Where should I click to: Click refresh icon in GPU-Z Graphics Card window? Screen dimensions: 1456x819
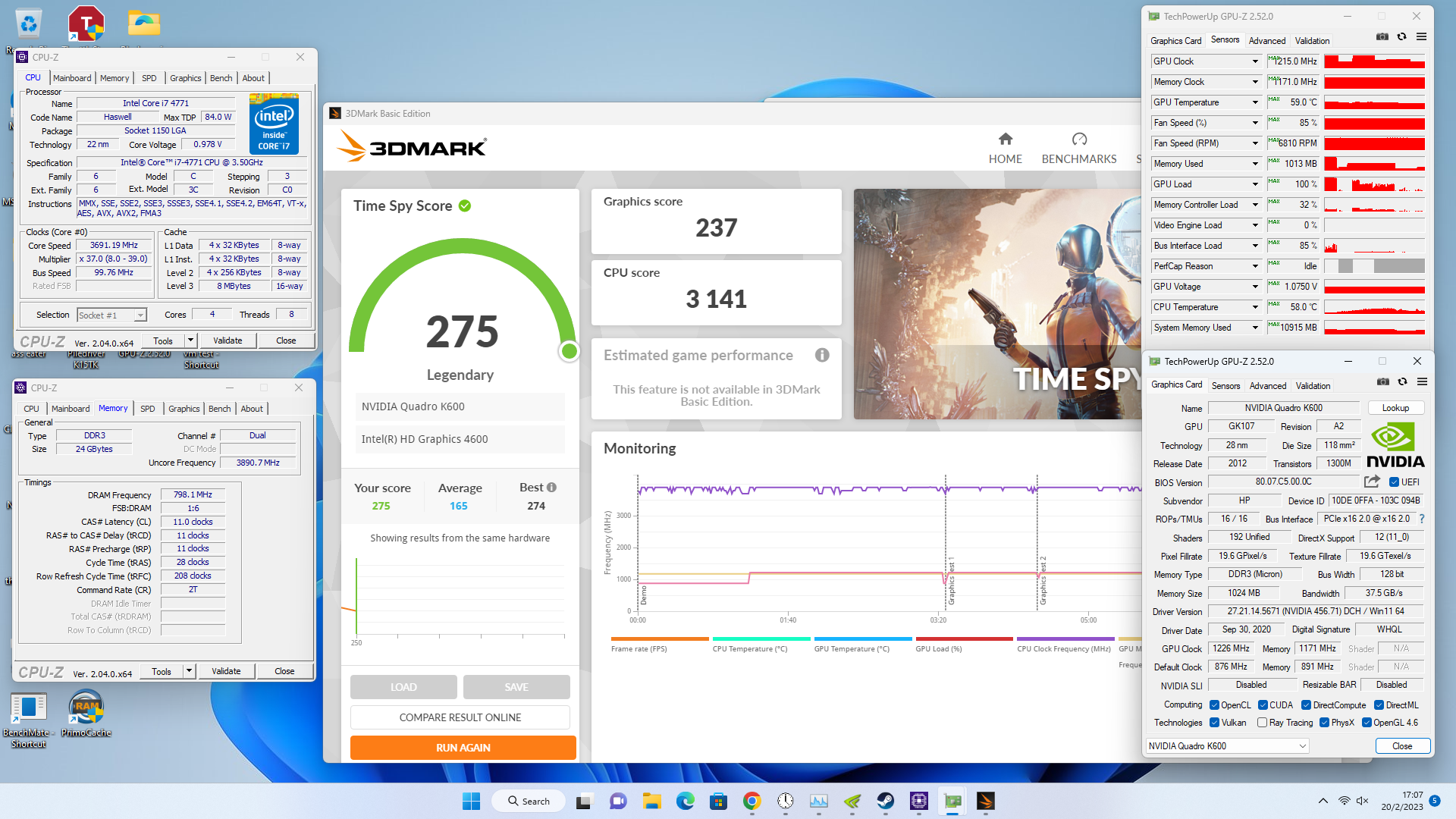coord(1402,382)
